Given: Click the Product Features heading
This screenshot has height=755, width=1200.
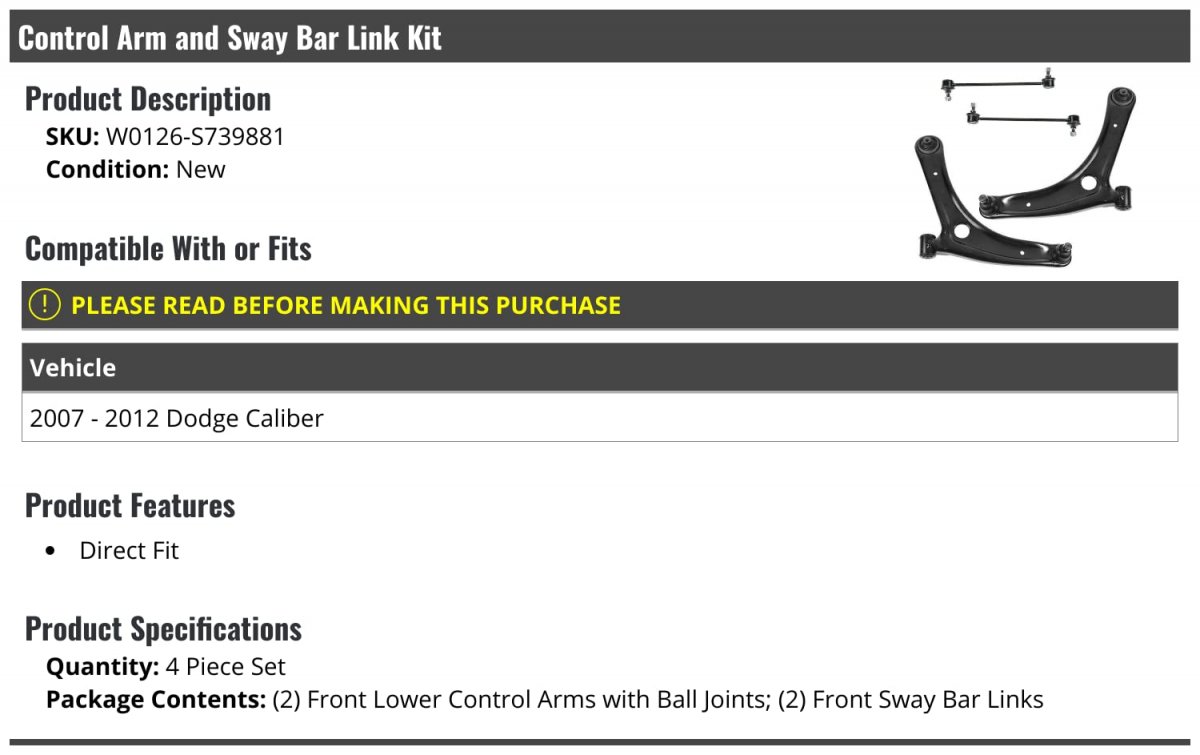Looking at the screenshot, I should click(x=130, y=506).
